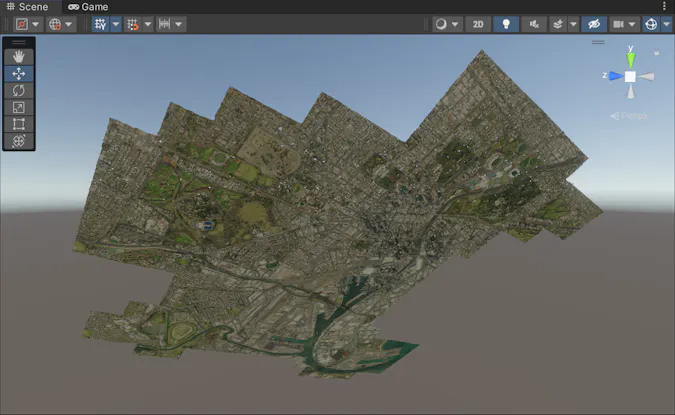This screenshot has height=415, width=675.
Task: Toggle hidden objects visibility eye button
Action: [594, 24]
